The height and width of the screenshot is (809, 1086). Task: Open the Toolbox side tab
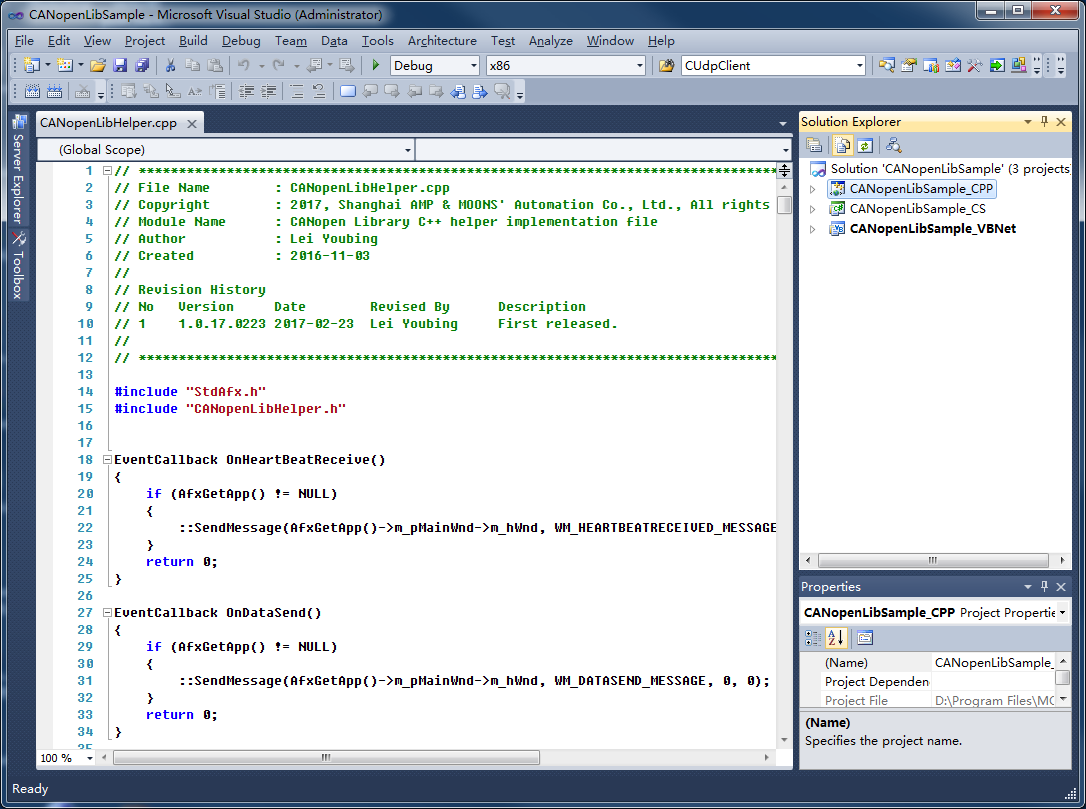19,266
